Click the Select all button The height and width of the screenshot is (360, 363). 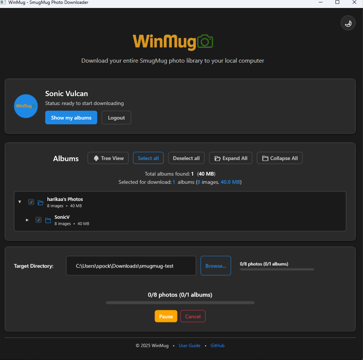click(148, 158)
